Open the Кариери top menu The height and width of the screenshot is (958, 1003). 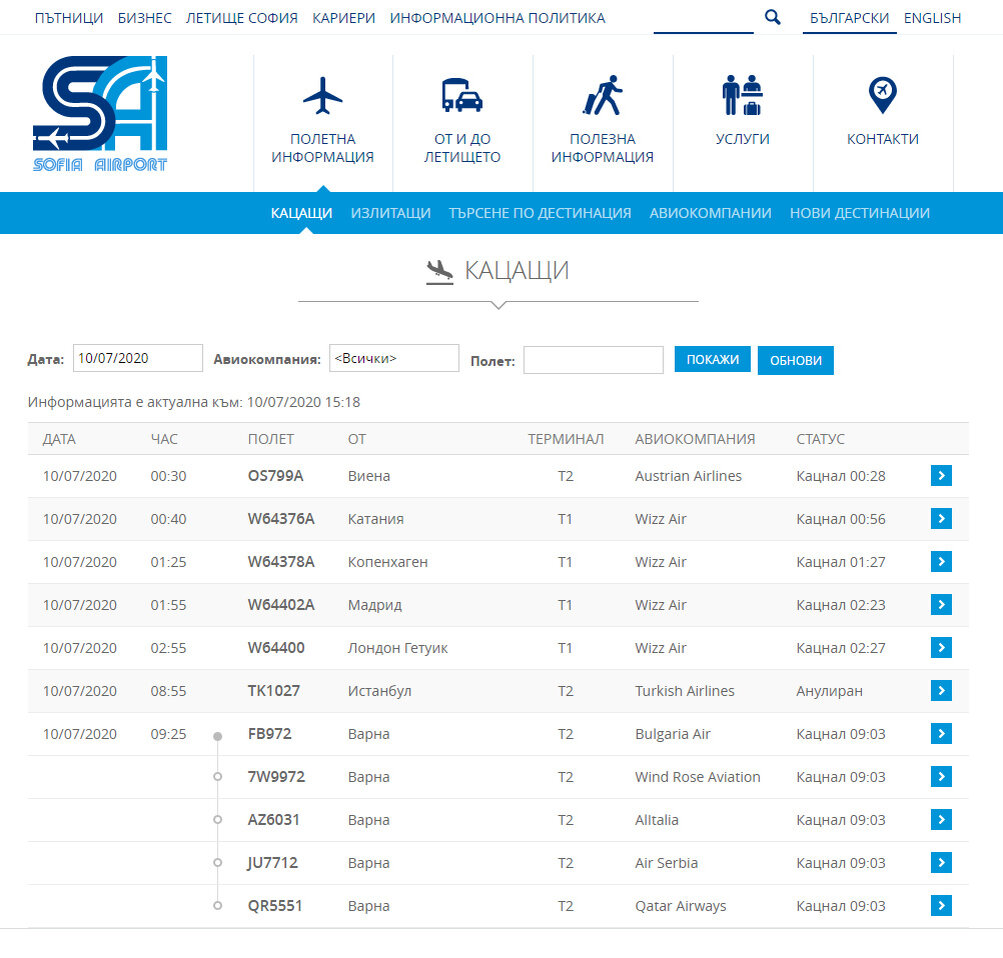click(344, 18)
